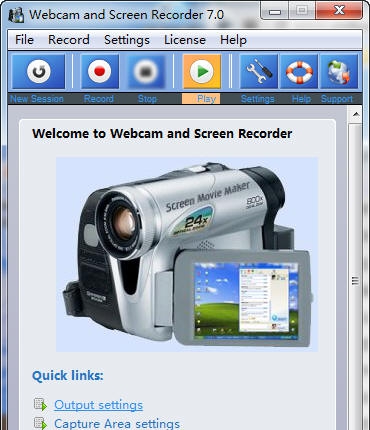Click the vertical scrollbar thumb grip
This screenshot has height=430, width=370.
coord(355,281)
